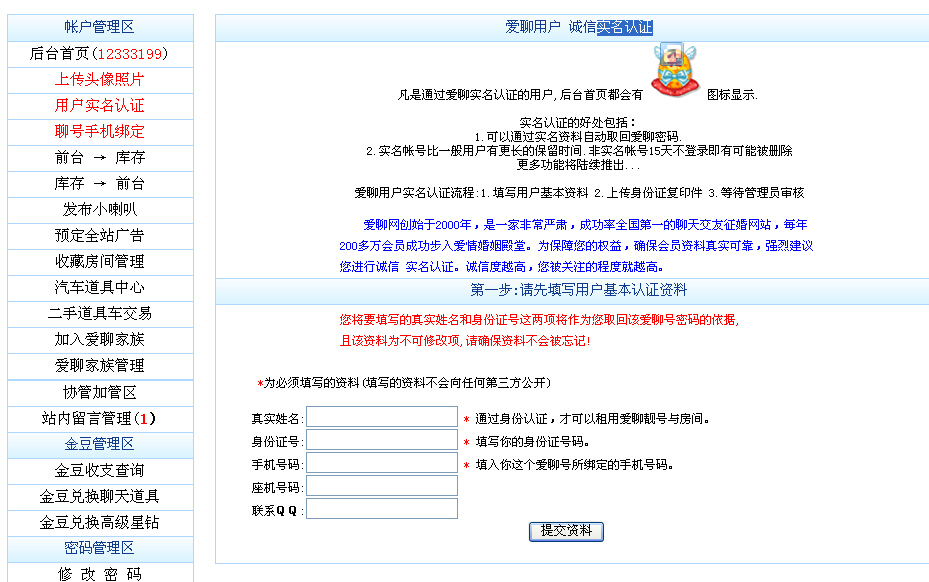
Task: Go to 预定全站广告
Action: pos(99,236)
